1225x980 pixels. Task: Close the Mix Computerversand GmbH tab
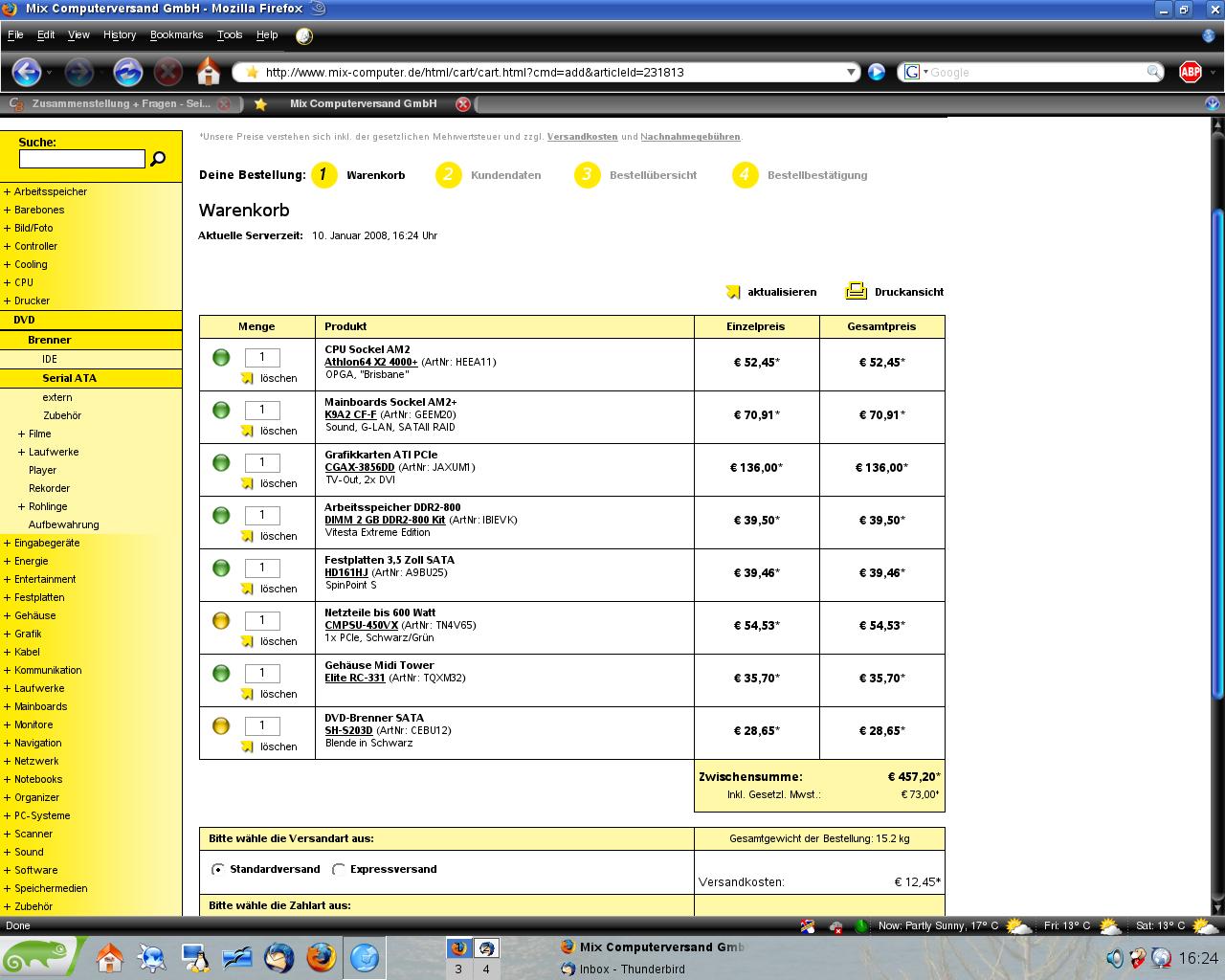coord(463,104)
